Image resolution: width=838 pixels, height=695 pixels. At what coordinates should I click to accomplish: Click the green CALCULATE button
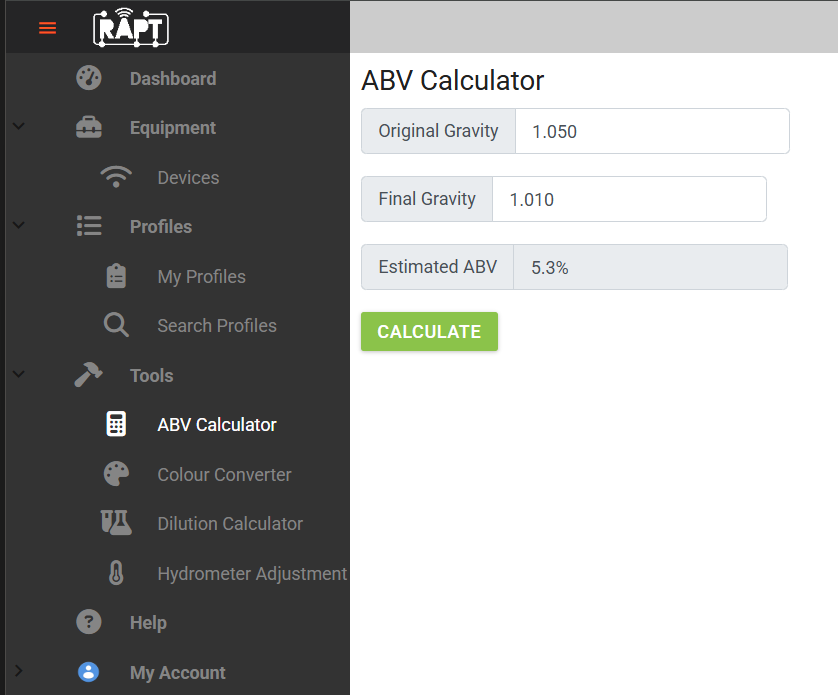tap(429, 331)
